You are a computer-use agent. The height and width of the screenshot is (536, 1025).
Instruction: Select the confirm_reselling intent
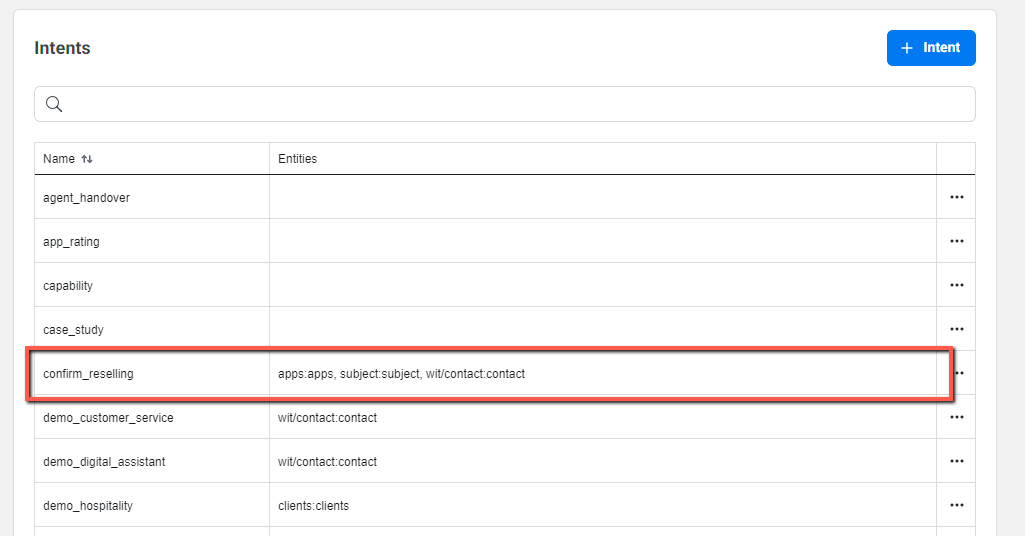click(x=88, y=374)
